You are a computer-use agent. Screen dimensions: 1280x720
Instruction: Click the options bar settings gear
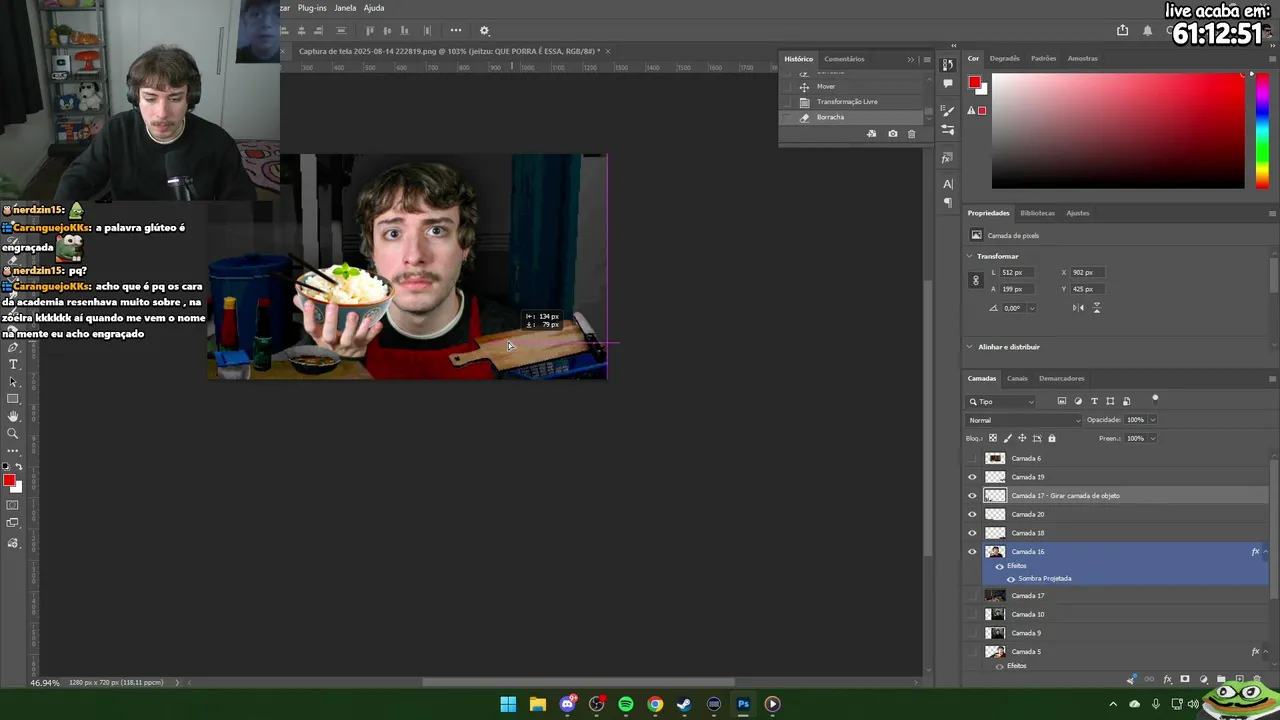click(485, 31)
